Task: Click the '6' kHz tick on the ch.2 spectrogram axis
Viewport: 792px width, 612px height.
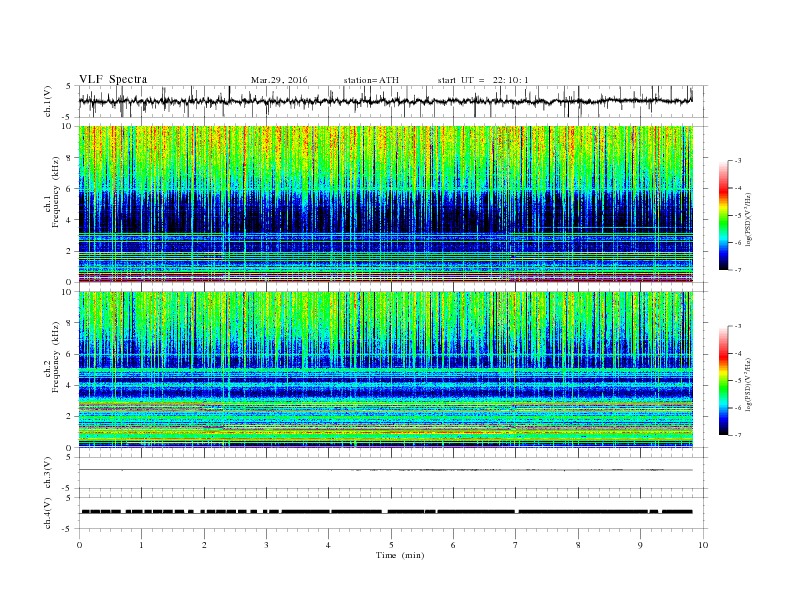Action: point(70,354)
